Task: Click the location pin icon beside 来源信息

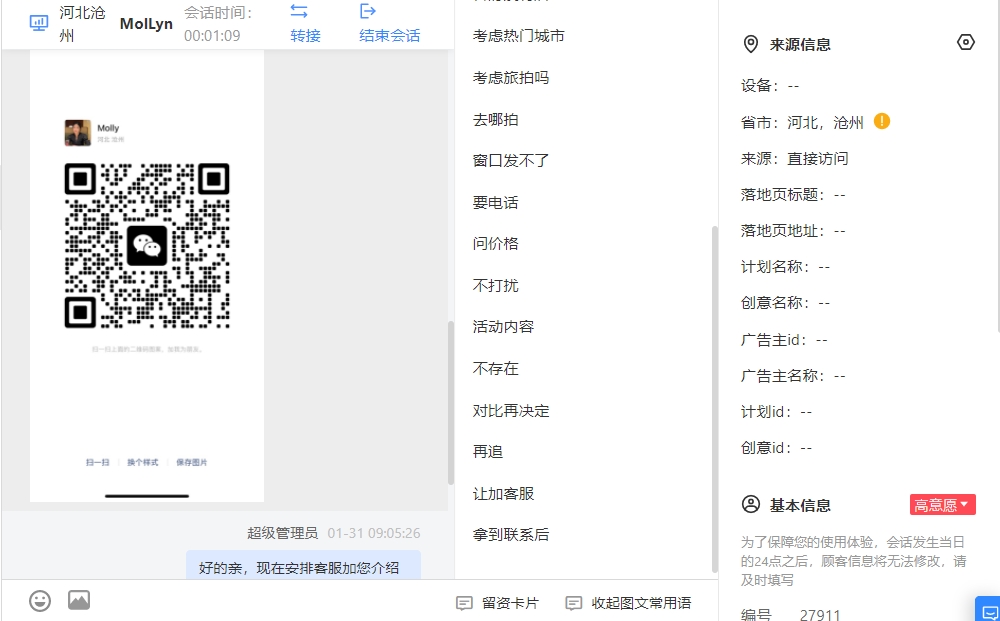Action: click(x=751, y=44)
